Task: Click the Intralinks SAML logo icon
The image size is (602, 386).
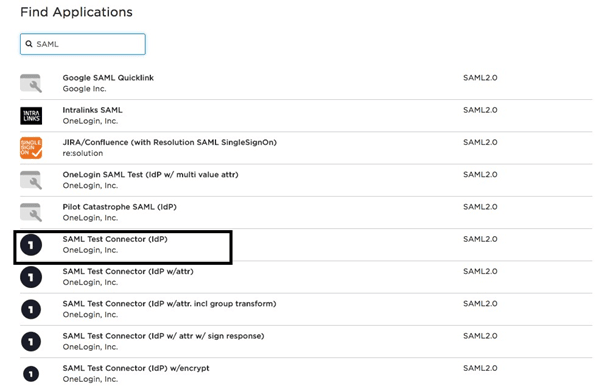Action: tap(31, 116)
